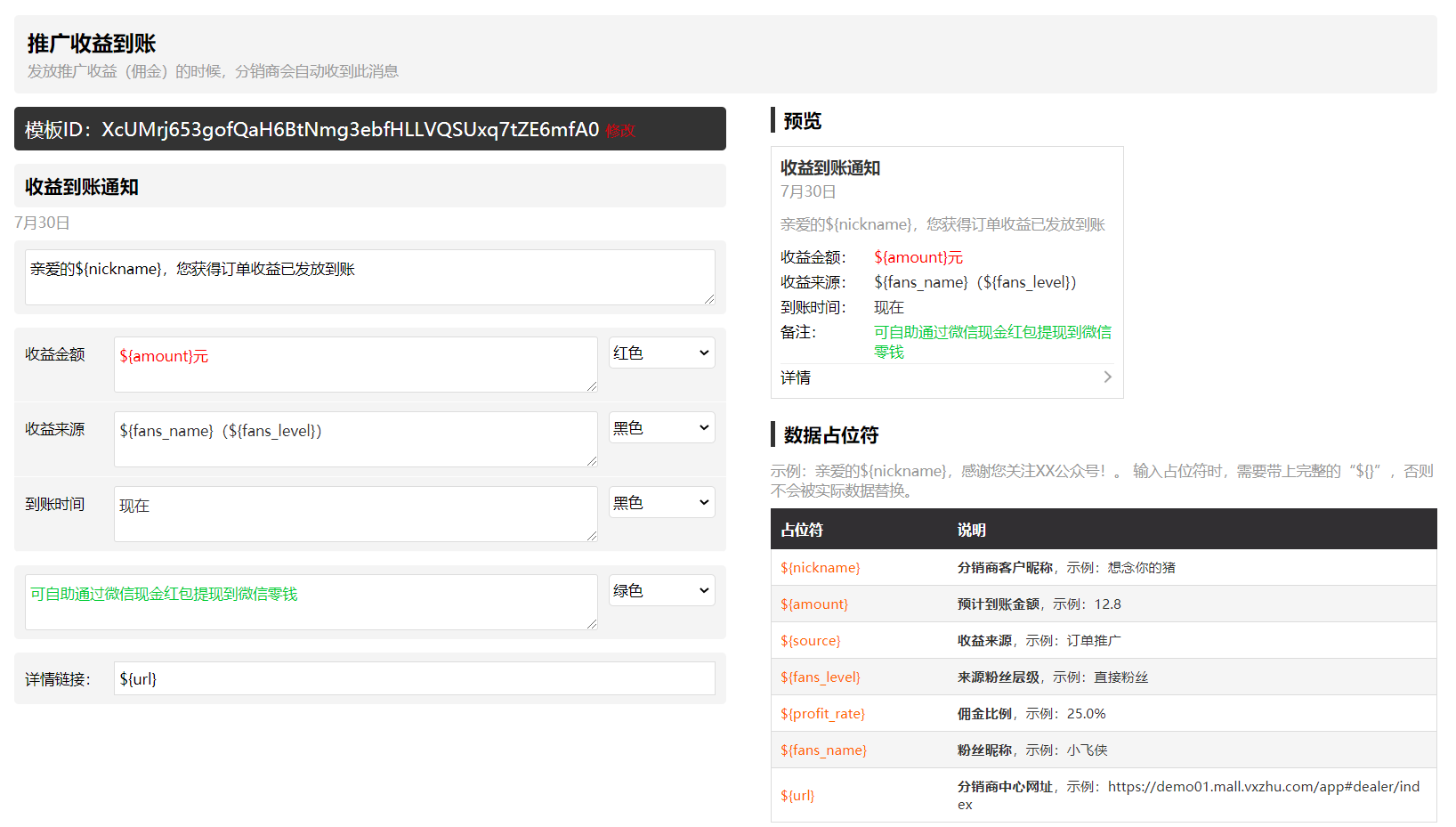
Task: Click the 收益金额 text area containing ${amount}元
Action: coord(355,364)
